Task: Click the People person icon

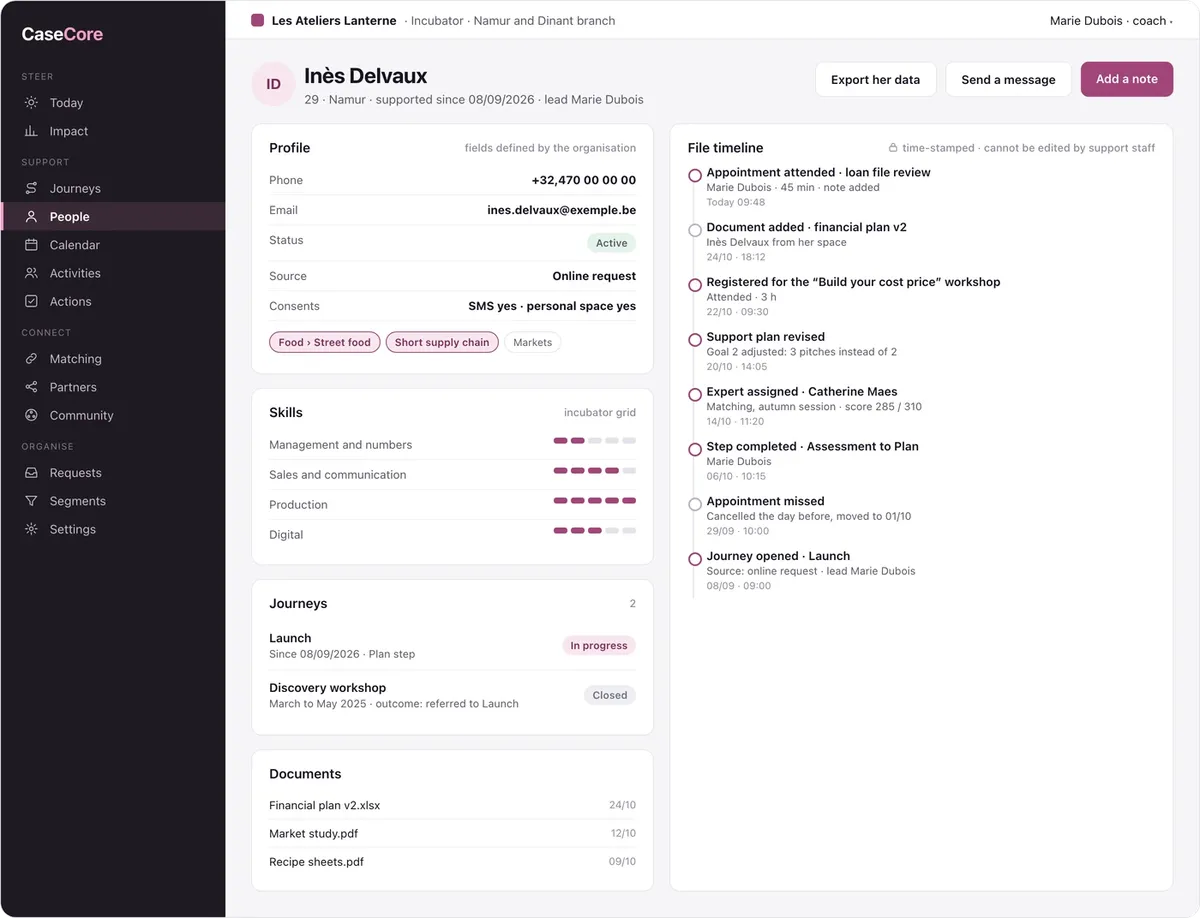Action: (32, 216)
